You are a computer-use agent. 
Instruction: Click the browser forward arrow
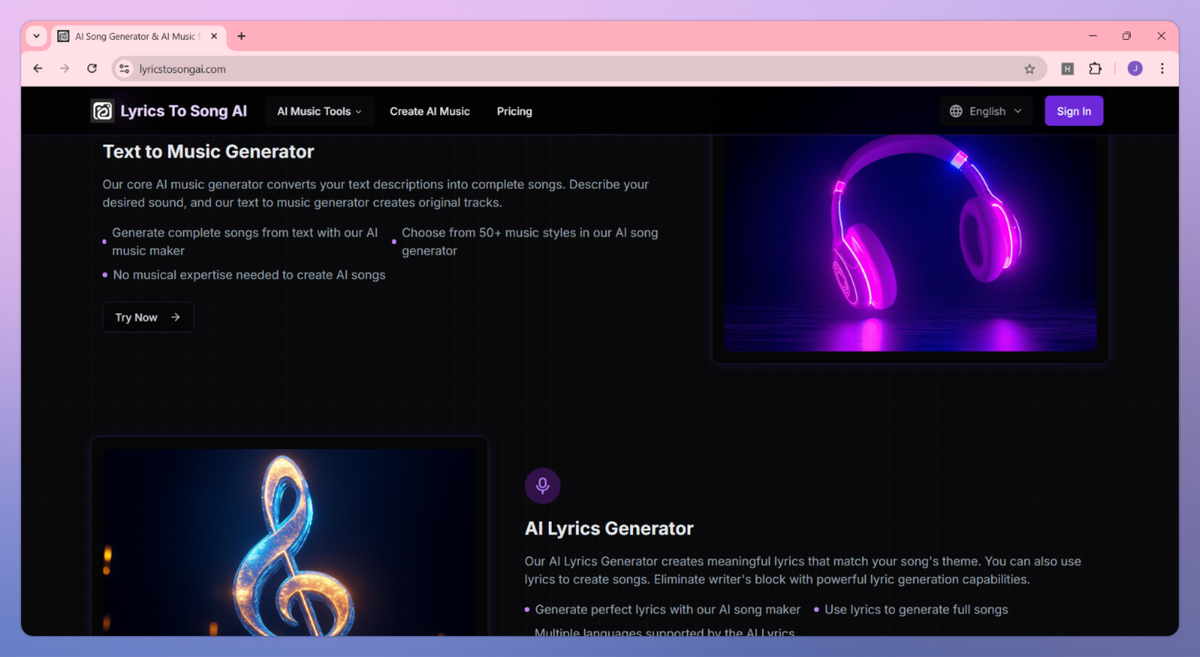(65, 69)
